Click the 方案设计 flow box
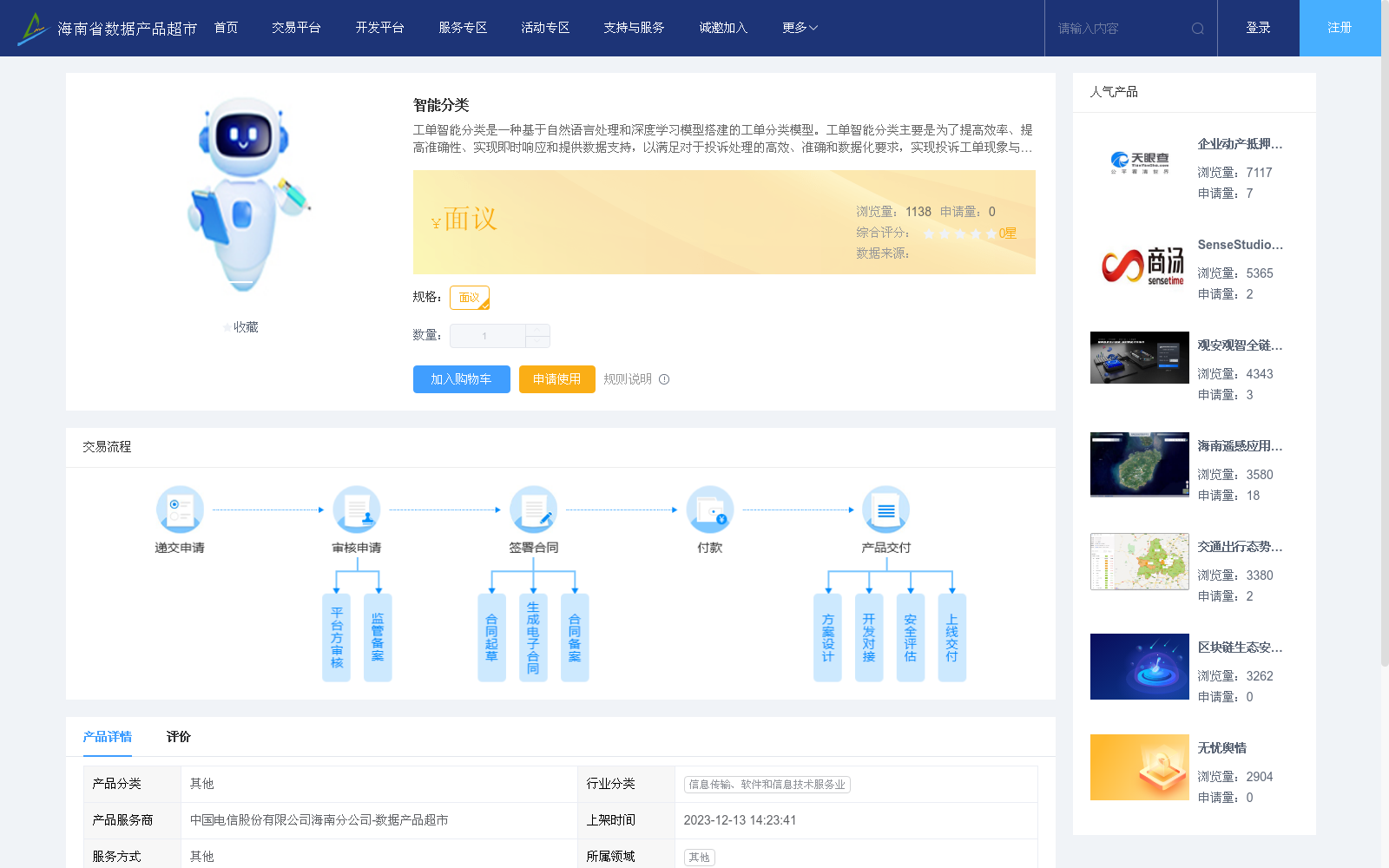This screenshot has width=1389, height=868. [827, 637]
